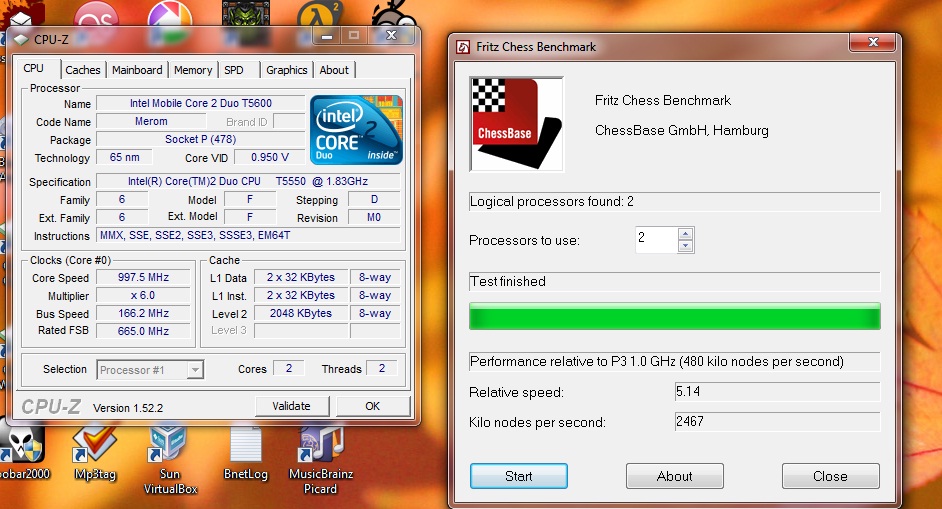Close the Fritz Chess Benchmark window via X
Screen dimensions: 942x509
tap(873, 42)
